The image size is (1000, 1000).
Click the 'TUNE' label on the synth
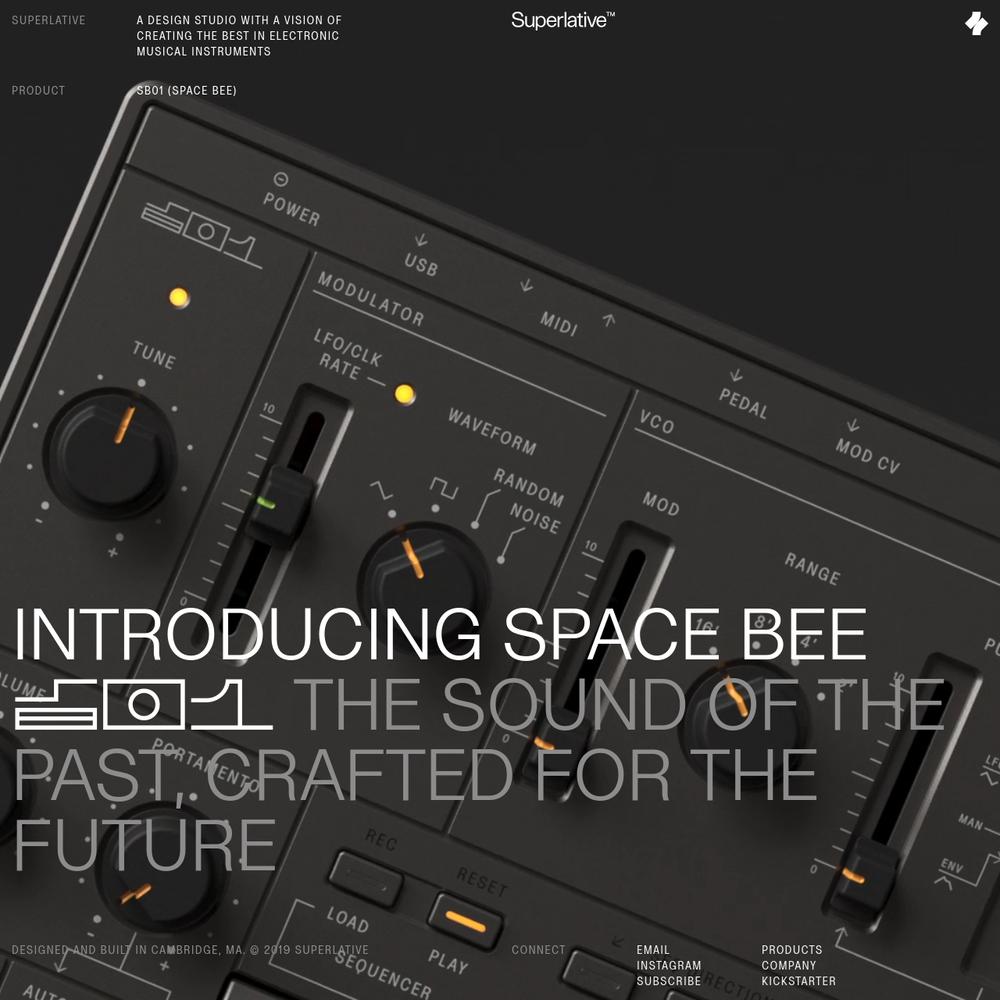[154, 355]
